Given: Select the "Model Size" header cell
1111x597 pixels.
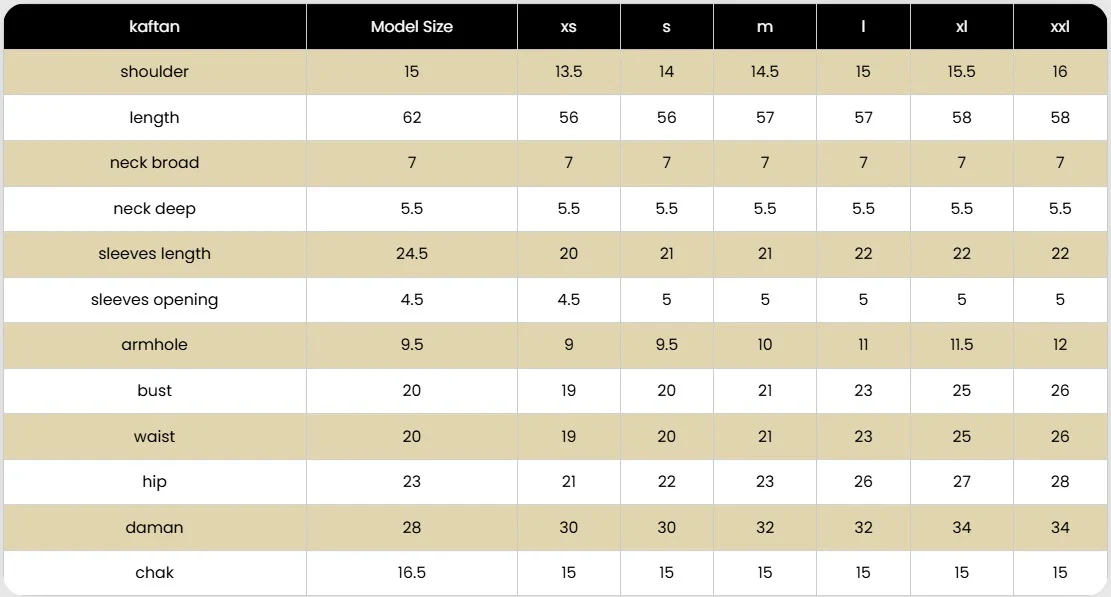Looking at the screenshot, I should tap(411, 27).
